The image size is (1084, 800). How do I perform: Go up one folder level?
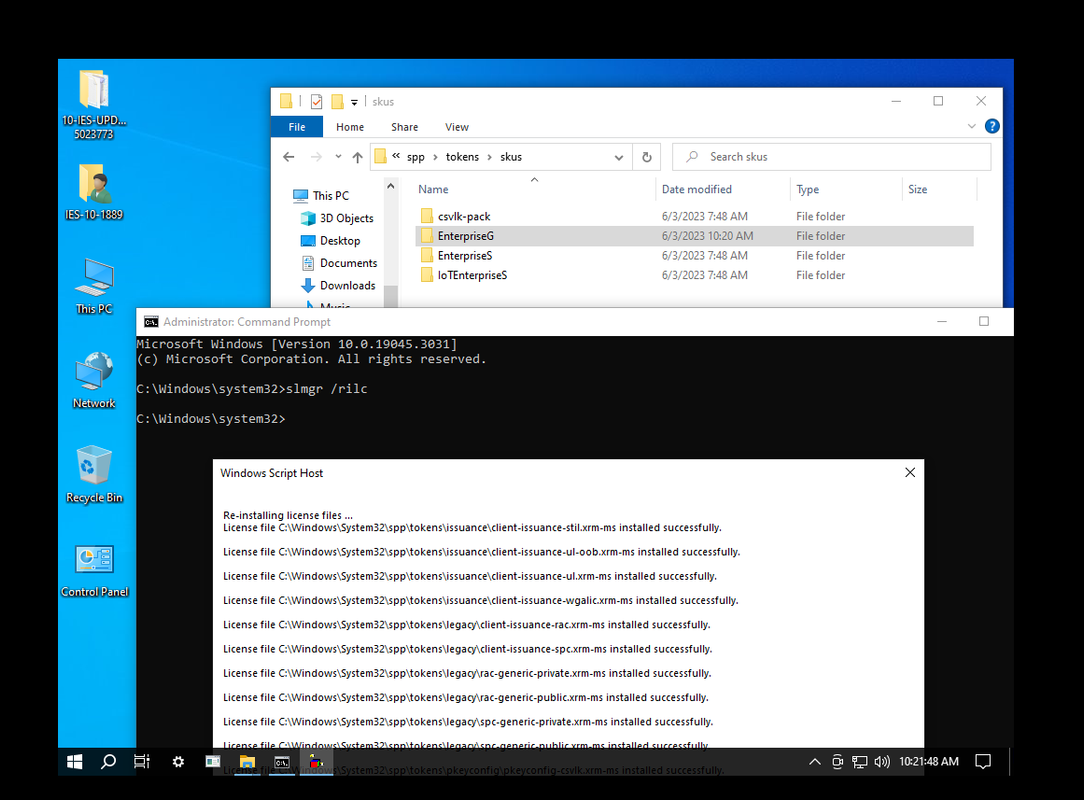click(357, 157)
